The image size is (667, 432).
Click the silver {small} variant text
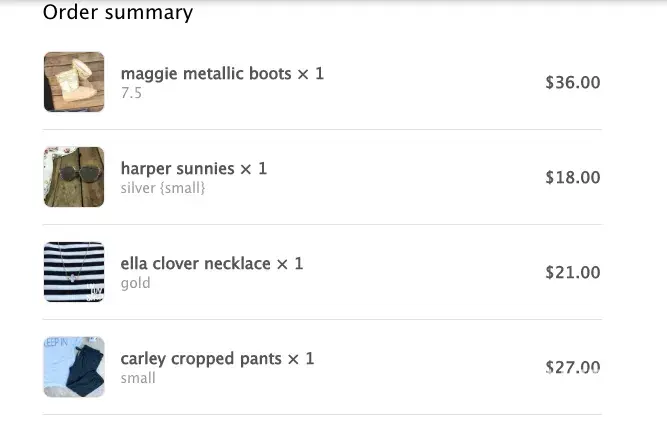163,188
